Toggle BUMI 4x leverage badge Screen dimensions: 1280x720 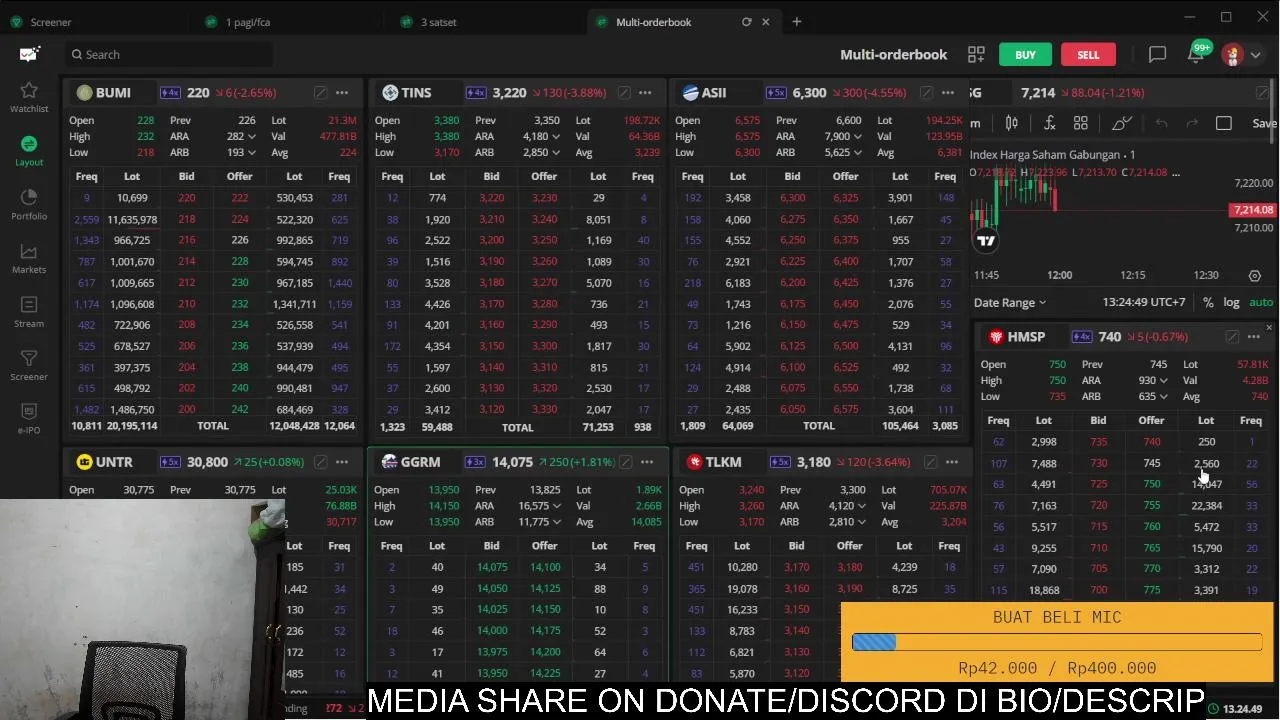click(x=169, y=93)
